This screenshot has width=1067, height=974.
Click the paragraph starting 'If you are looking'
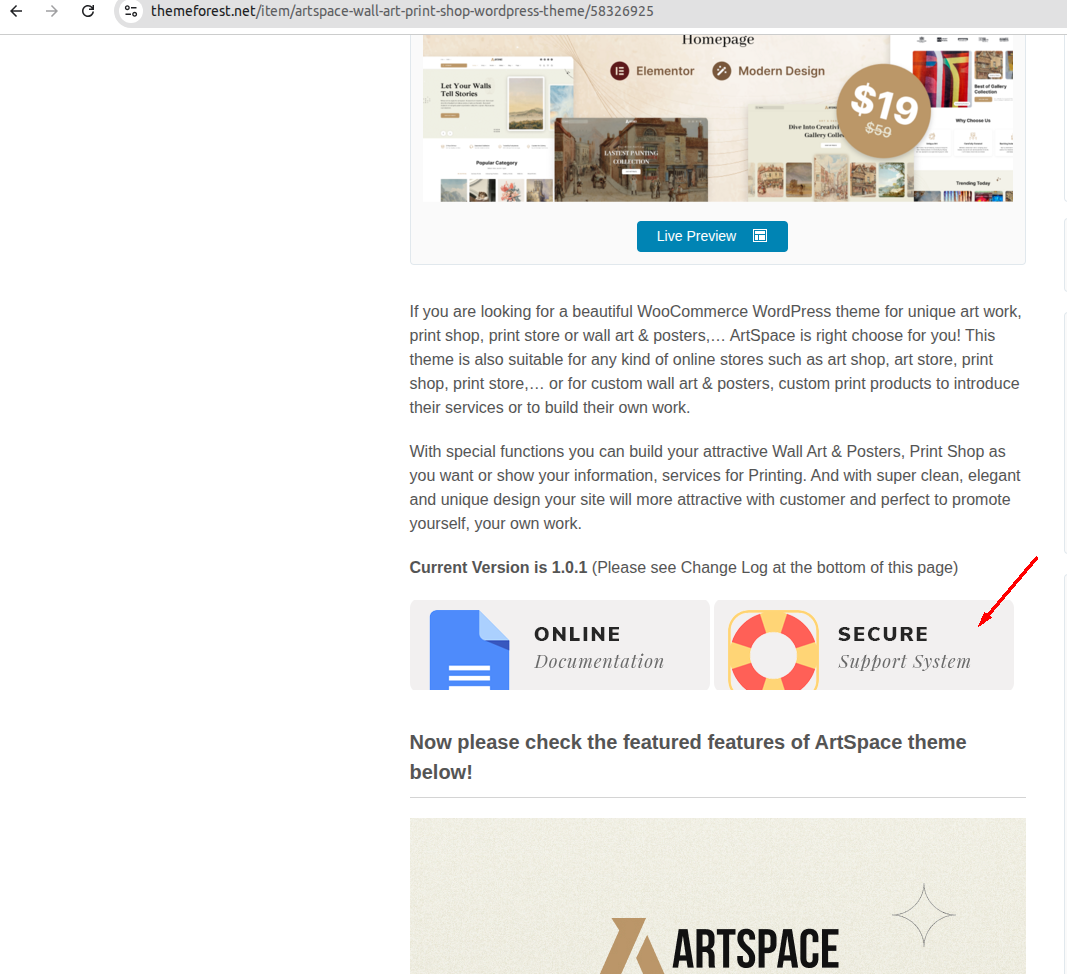pyautogui.click(x=715, y=359)
